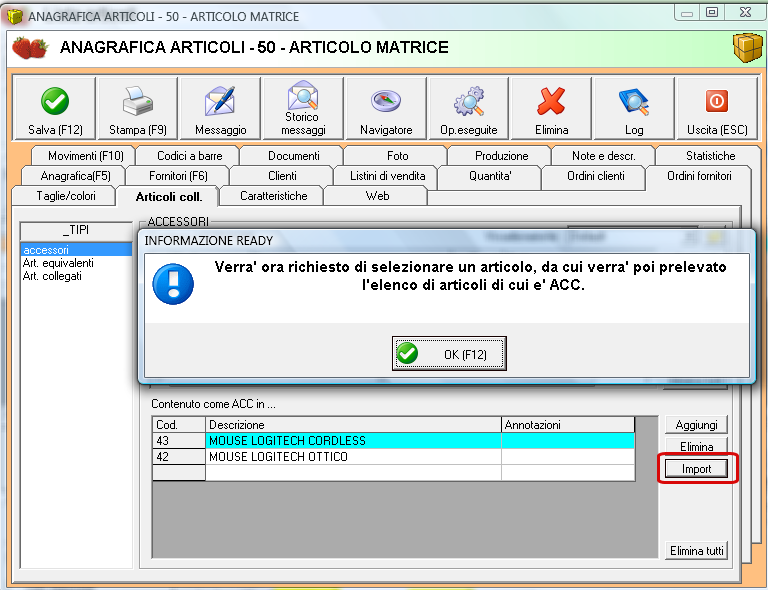Viewport: 768px width, 590px height.
Task: Open the Taglie/colori tab
Action: point(66,196)
